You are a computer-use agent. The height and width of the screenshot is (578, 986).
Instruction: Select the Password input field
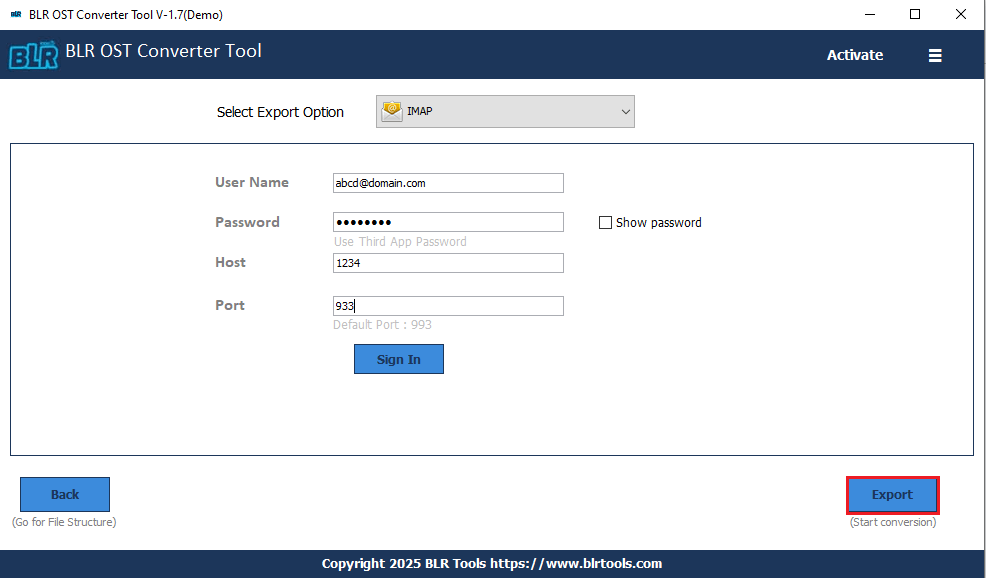click(x=448, y=222)
